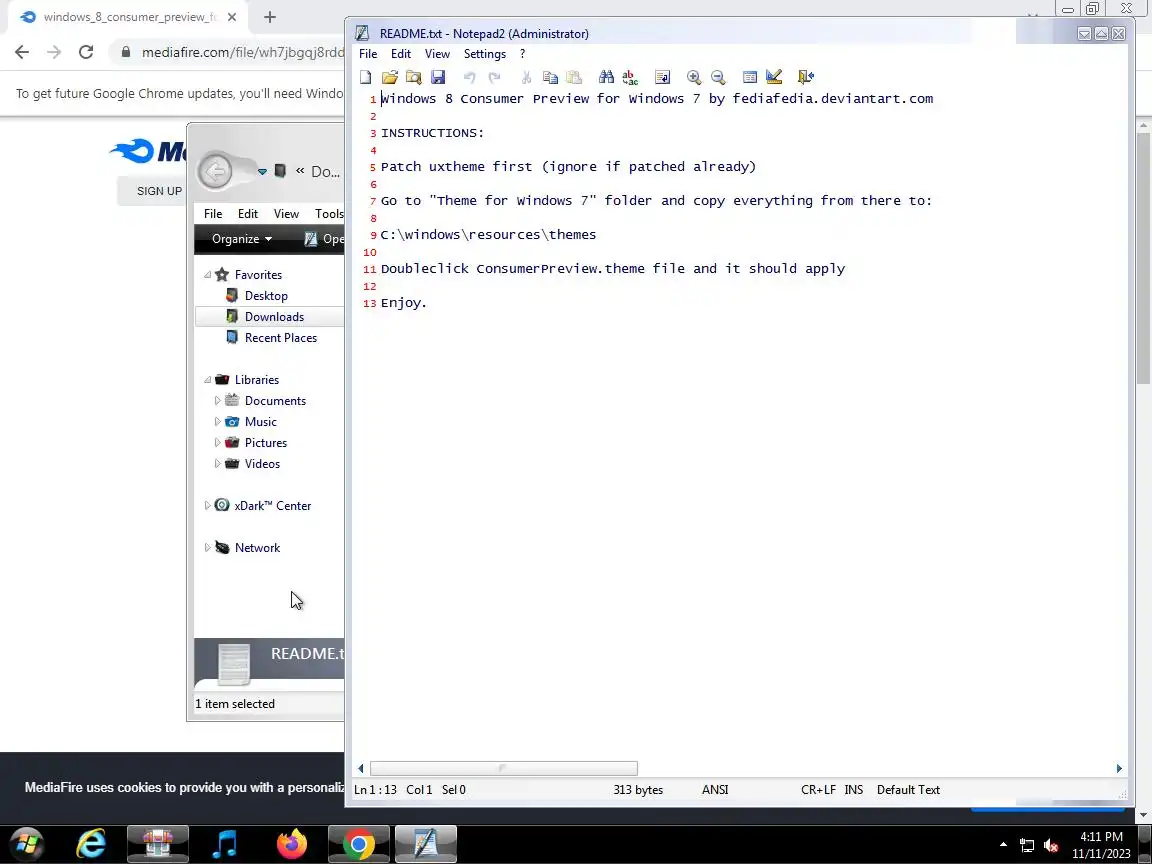Open Explorer's recent pages dropdown arrow

tap(262, 171)
